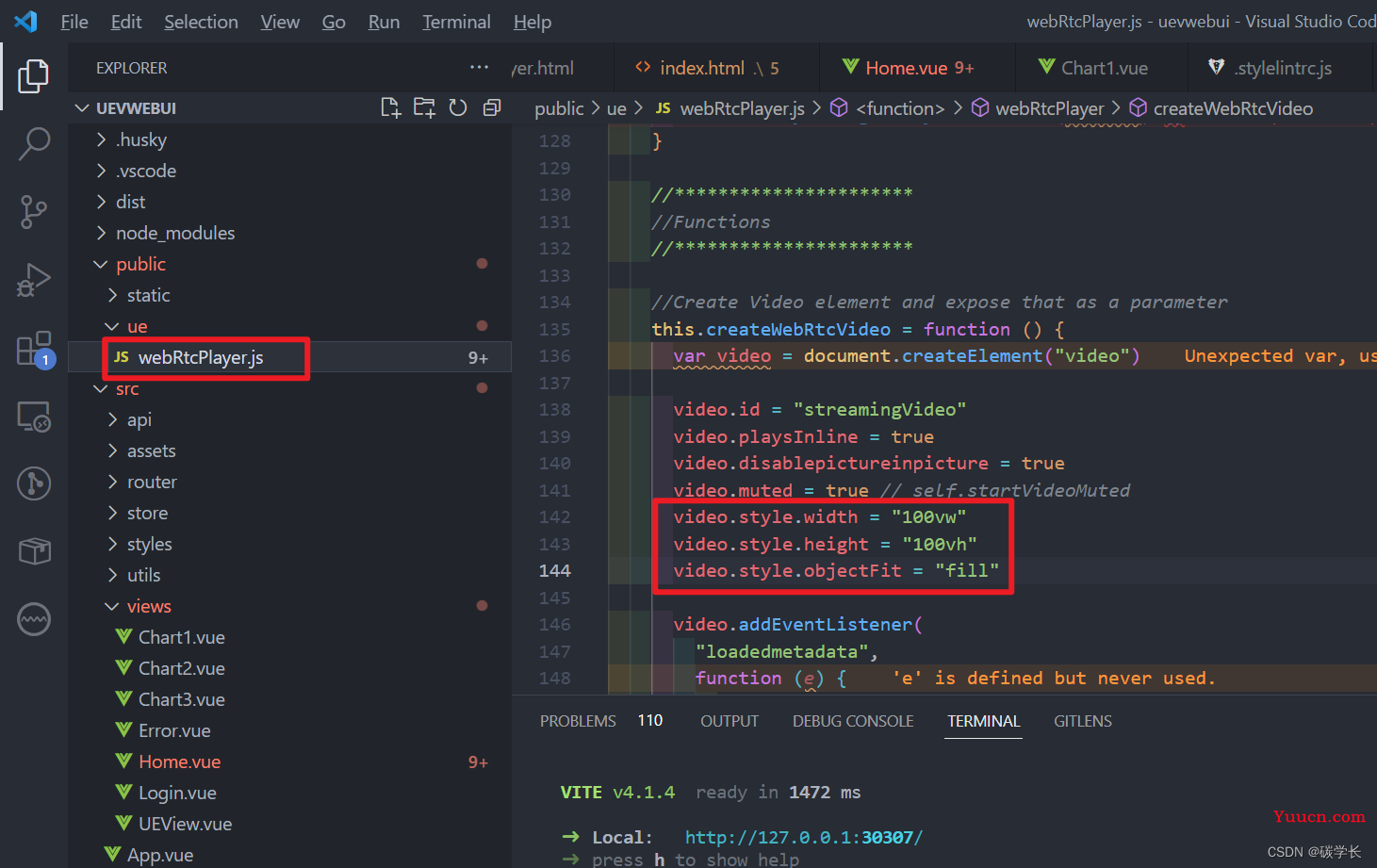The image size is (1377, 868).
Task: Create a new file in UEVWEBUI
Action: [390, 108]
